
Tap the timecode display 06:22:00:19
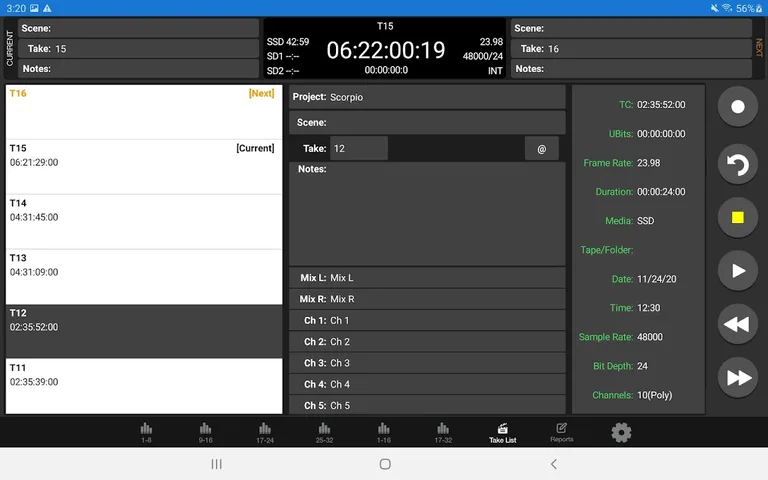point(386,50)
